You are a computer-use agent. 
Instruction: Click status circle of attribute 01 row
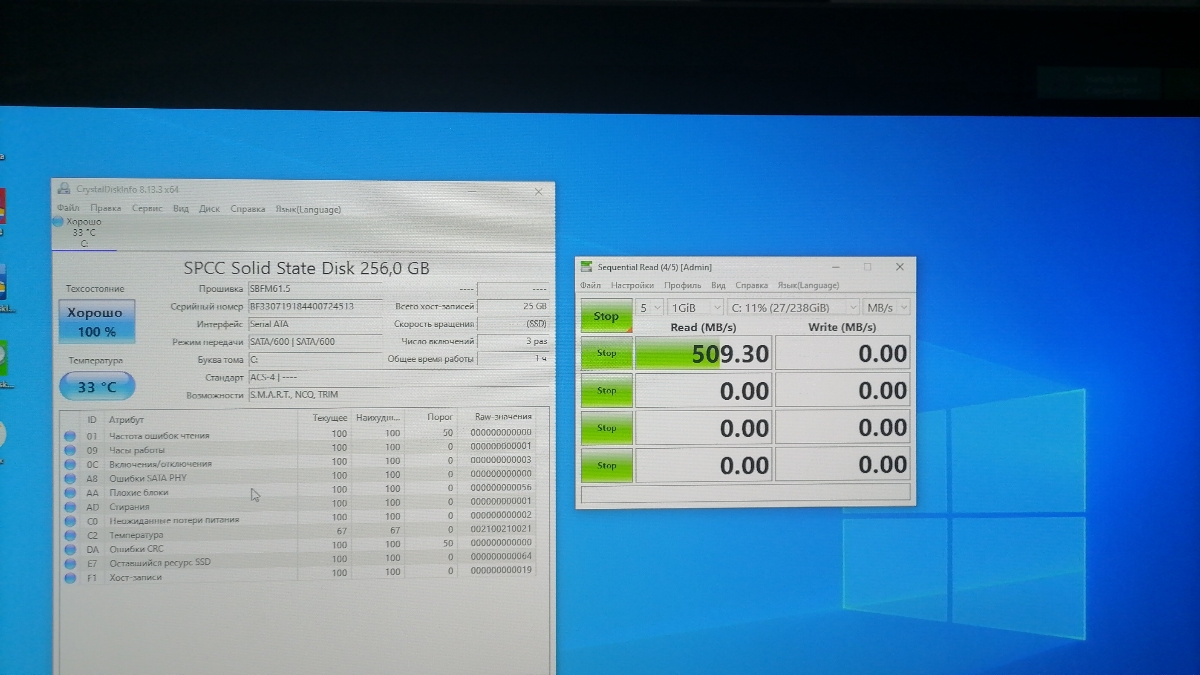70,436
